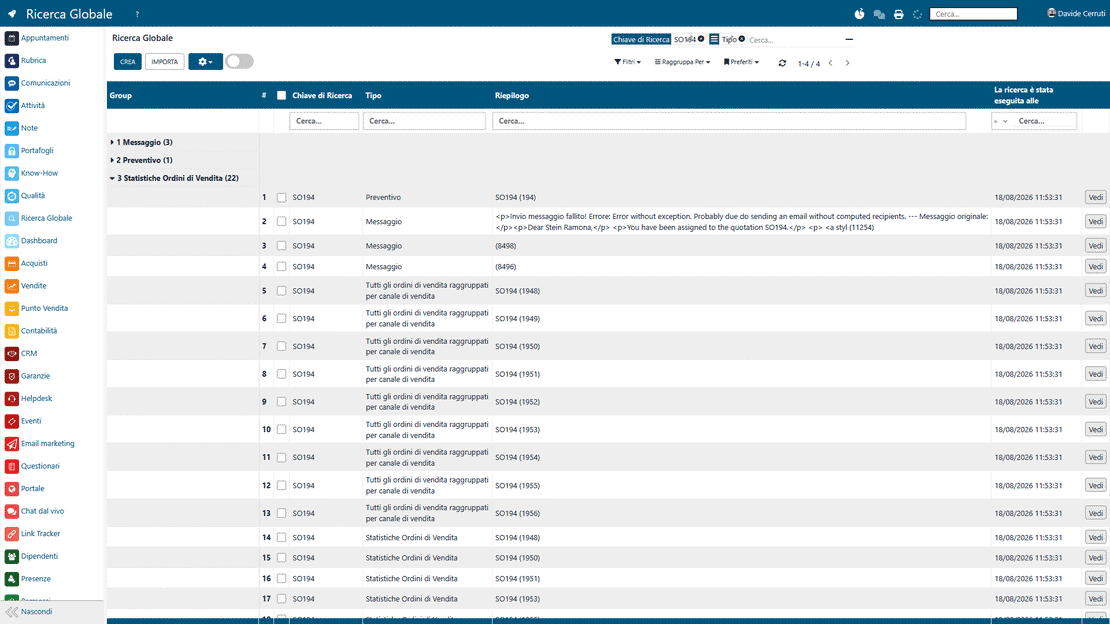
Task: Open Portale in sidebar
Action: (x=32, y=489)
